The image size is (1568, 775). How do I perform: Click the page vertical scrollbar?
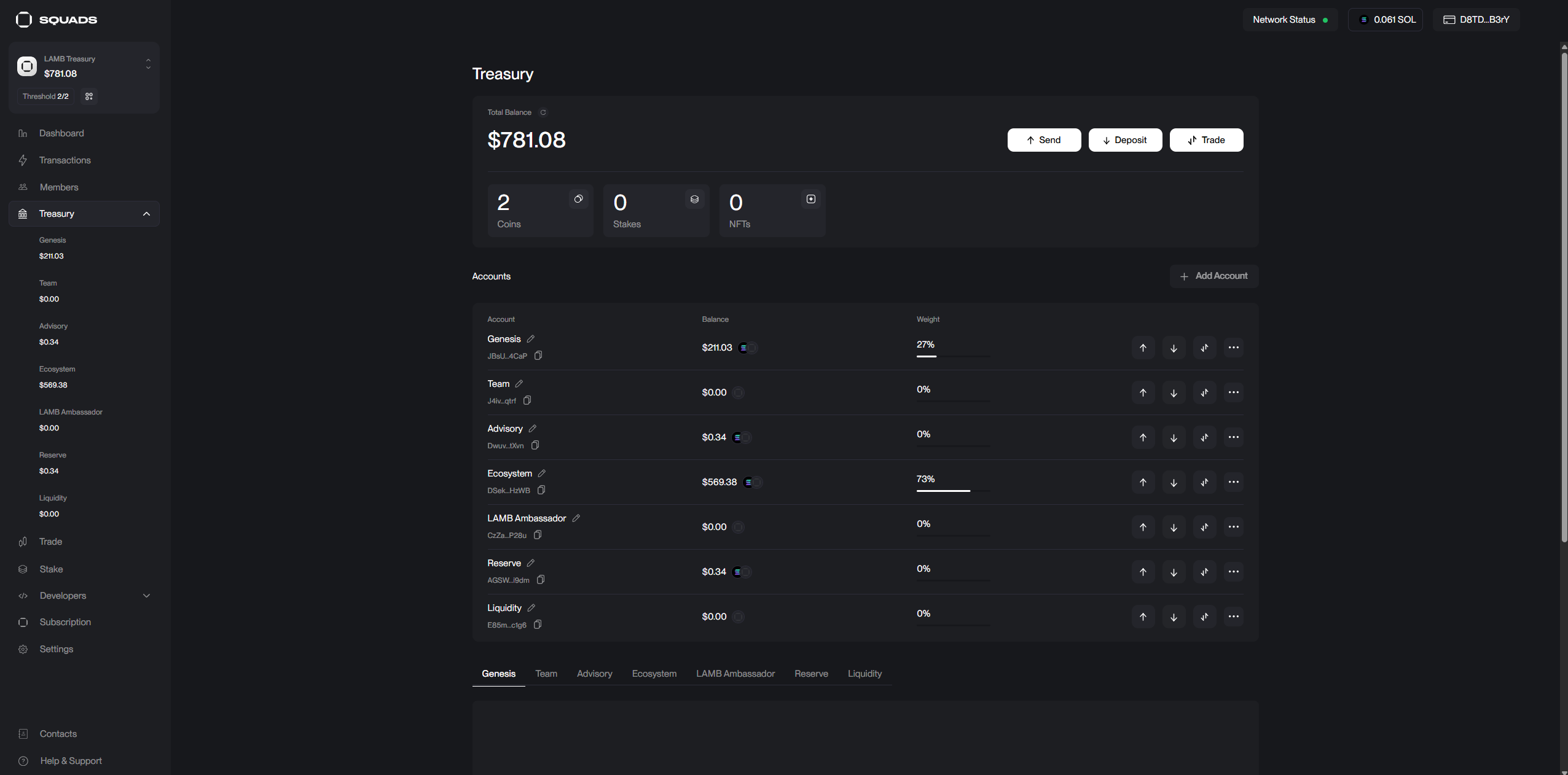[1564, 297]
